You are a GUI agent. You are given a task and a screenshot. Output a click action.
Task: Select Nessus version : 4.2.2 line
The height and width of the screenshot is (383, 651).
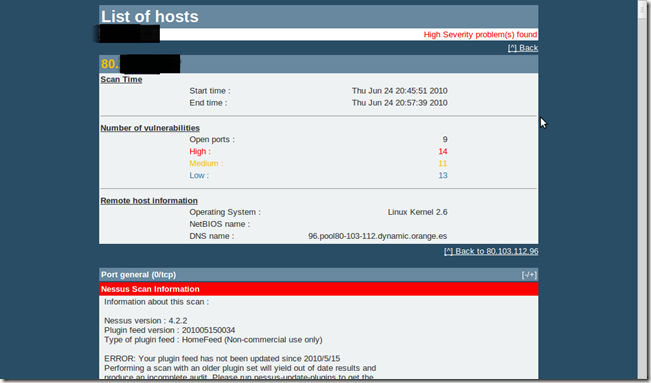pyautogui.click(x=146, y=321)
